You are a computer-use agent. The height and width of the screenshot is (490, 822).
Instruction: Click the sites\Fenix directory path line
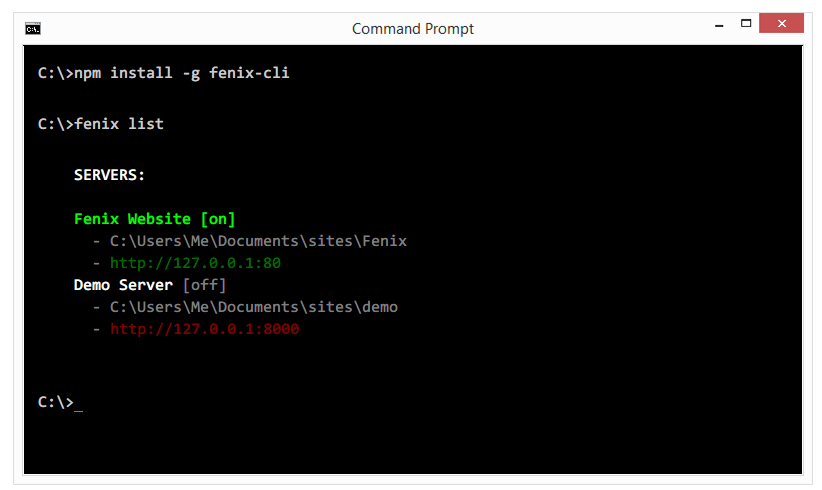(x=258, y=241)
